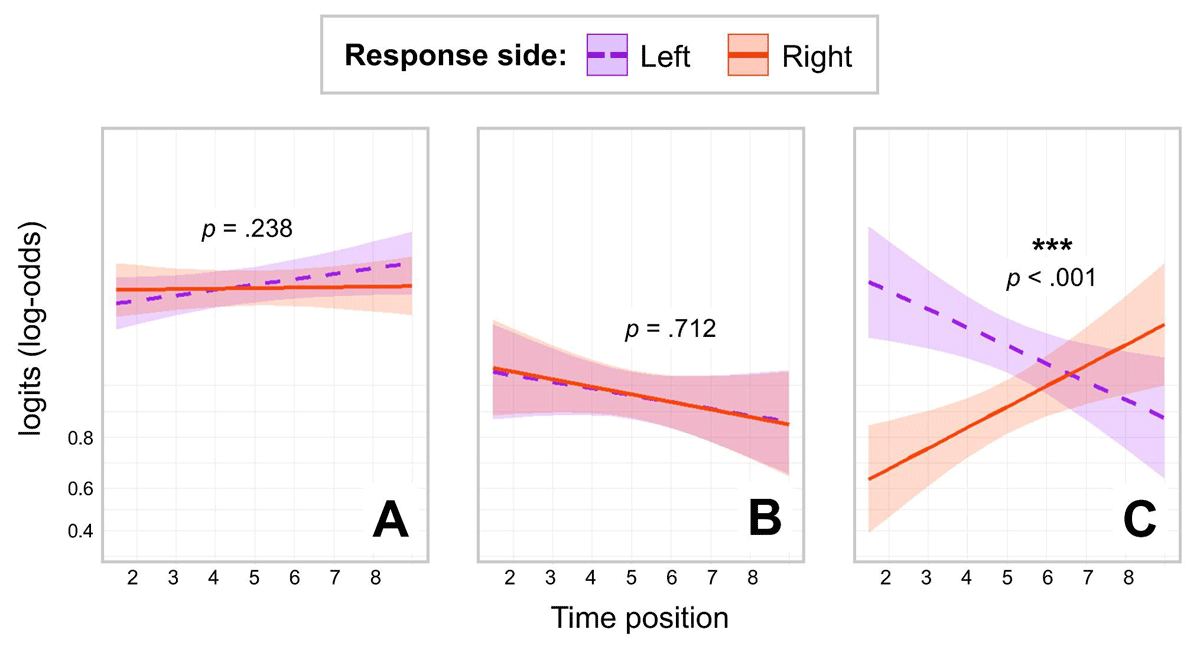Click the 0.6 y-axis tick label
Image resolution: width=1200 pixels, height=652 pixels.
pos(82,489)
